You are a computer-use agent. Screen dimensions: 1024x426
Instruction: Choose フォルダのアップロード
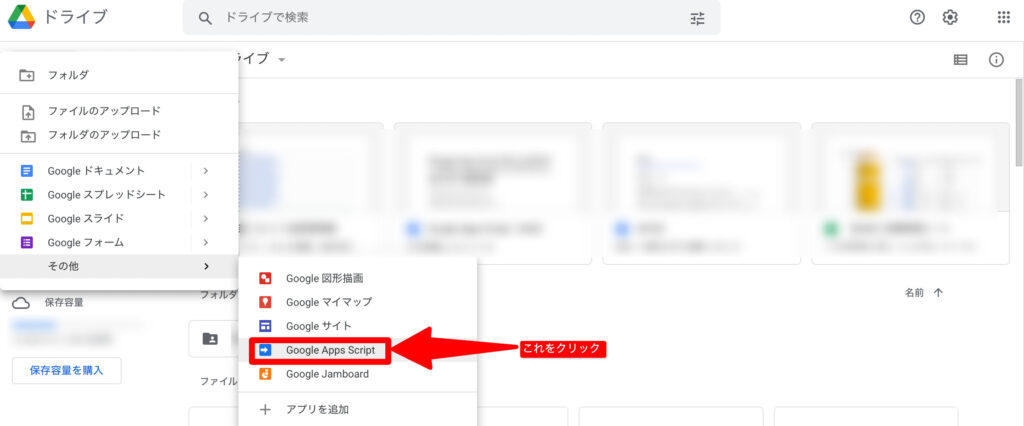[119, 135]
